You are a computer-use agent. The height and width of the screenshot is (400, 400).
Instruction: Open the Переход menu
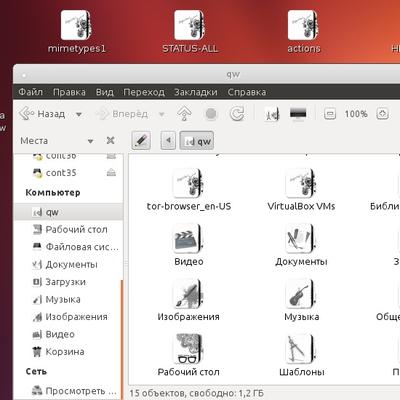tap(144, 92)
